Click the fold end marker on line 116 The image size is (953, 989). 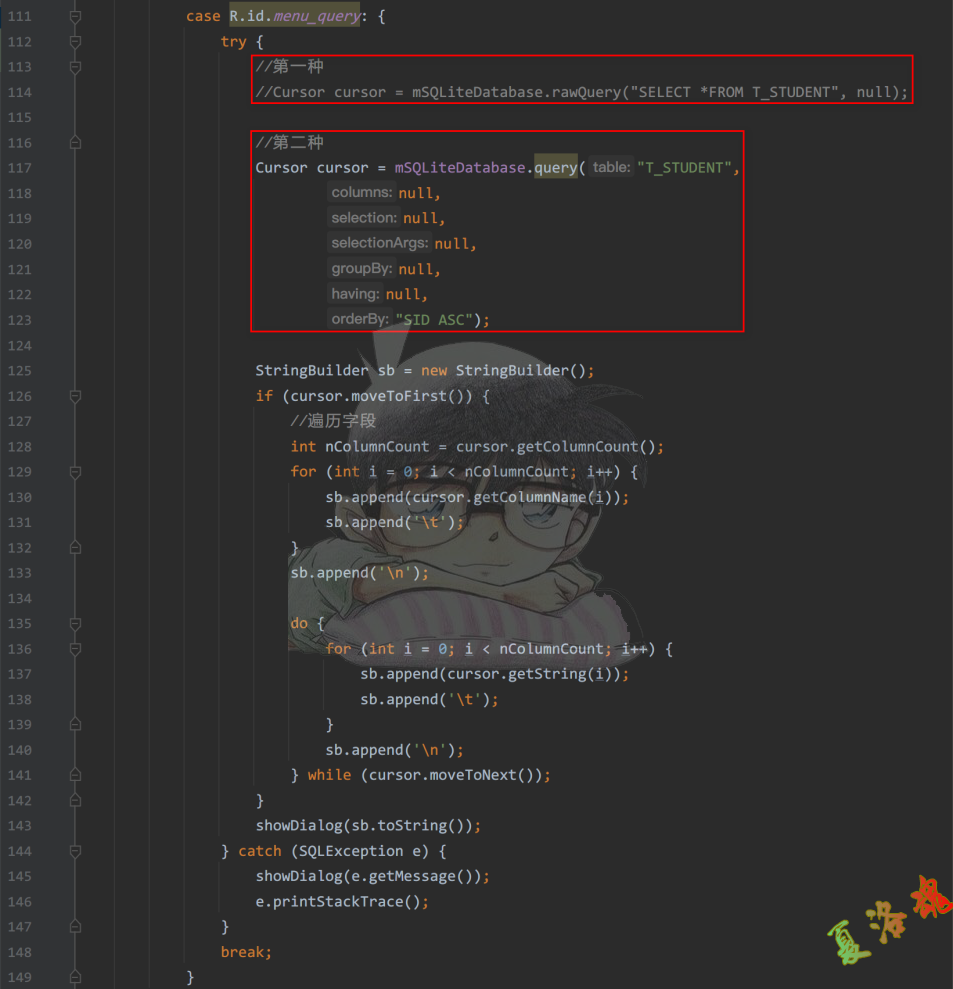(75, 143)
